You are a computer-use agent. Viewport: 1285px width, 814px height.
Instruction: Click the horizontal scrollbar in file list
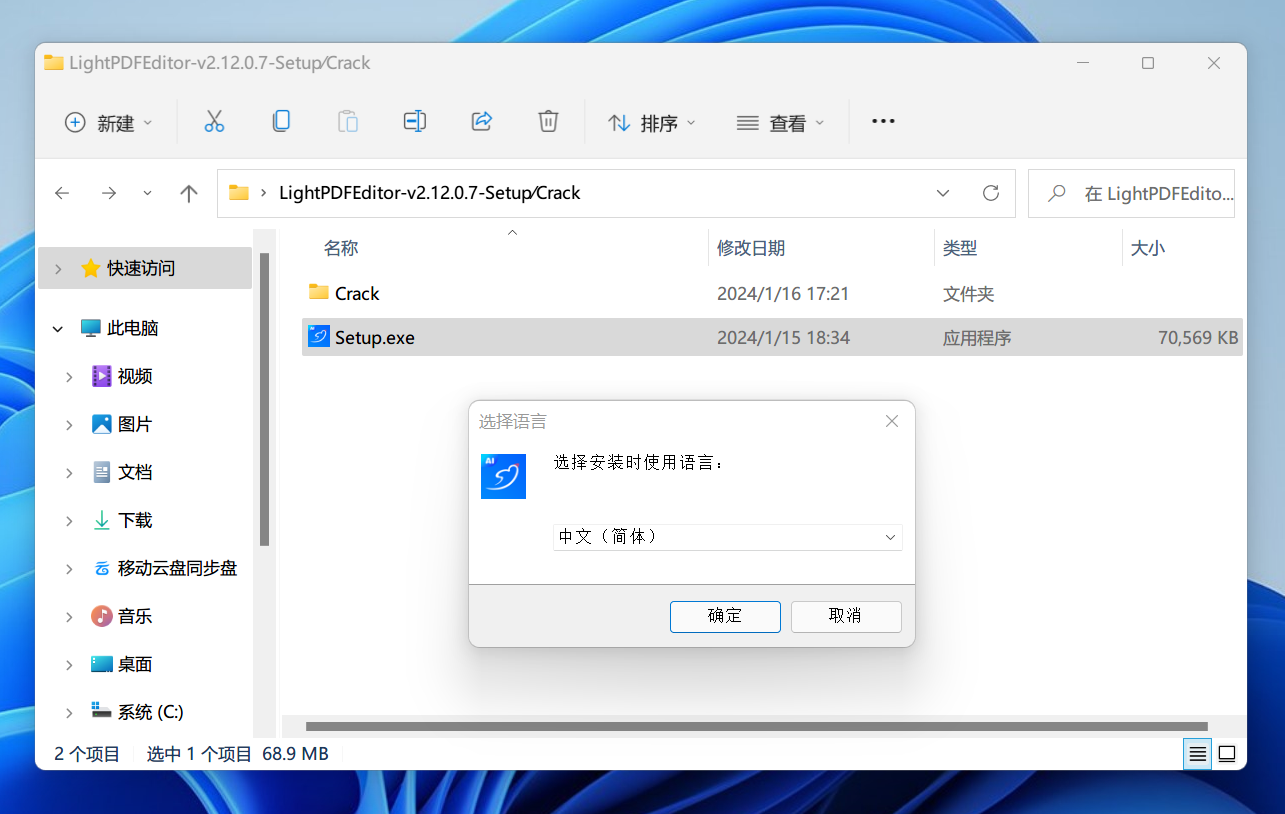tap(756, 726)
